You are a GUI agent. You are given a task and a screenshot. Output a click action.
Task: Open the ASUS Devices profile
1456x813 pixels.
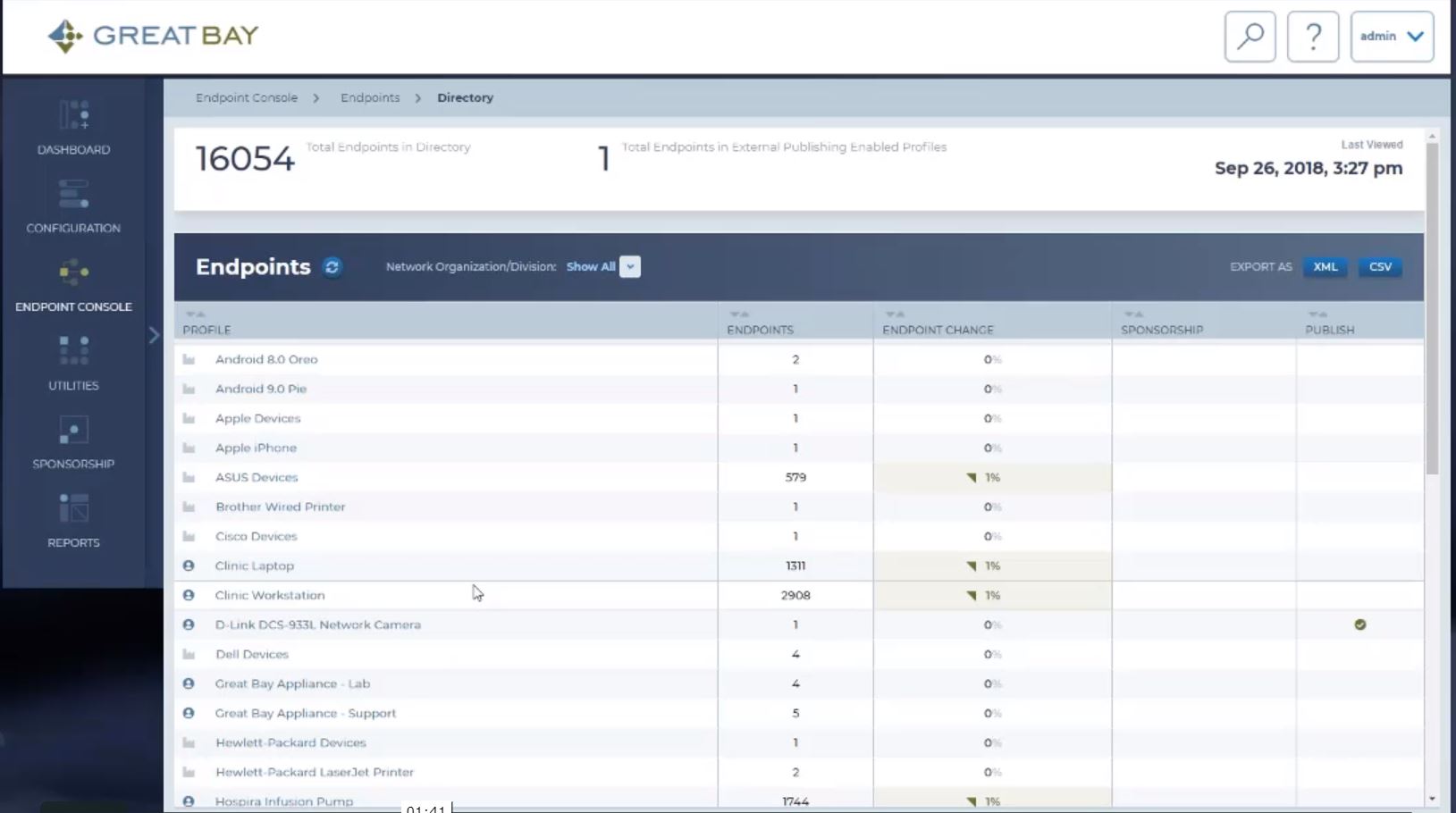pos(257,477)
